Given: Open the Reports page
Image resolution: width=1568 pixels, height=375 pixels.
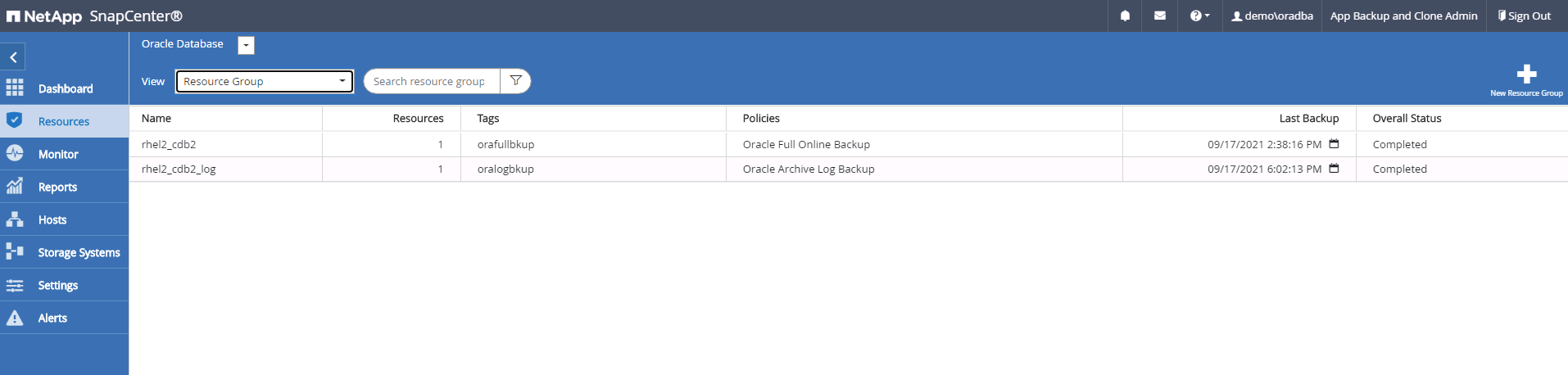Looking at the screenshot, I should tap(57, 187).
